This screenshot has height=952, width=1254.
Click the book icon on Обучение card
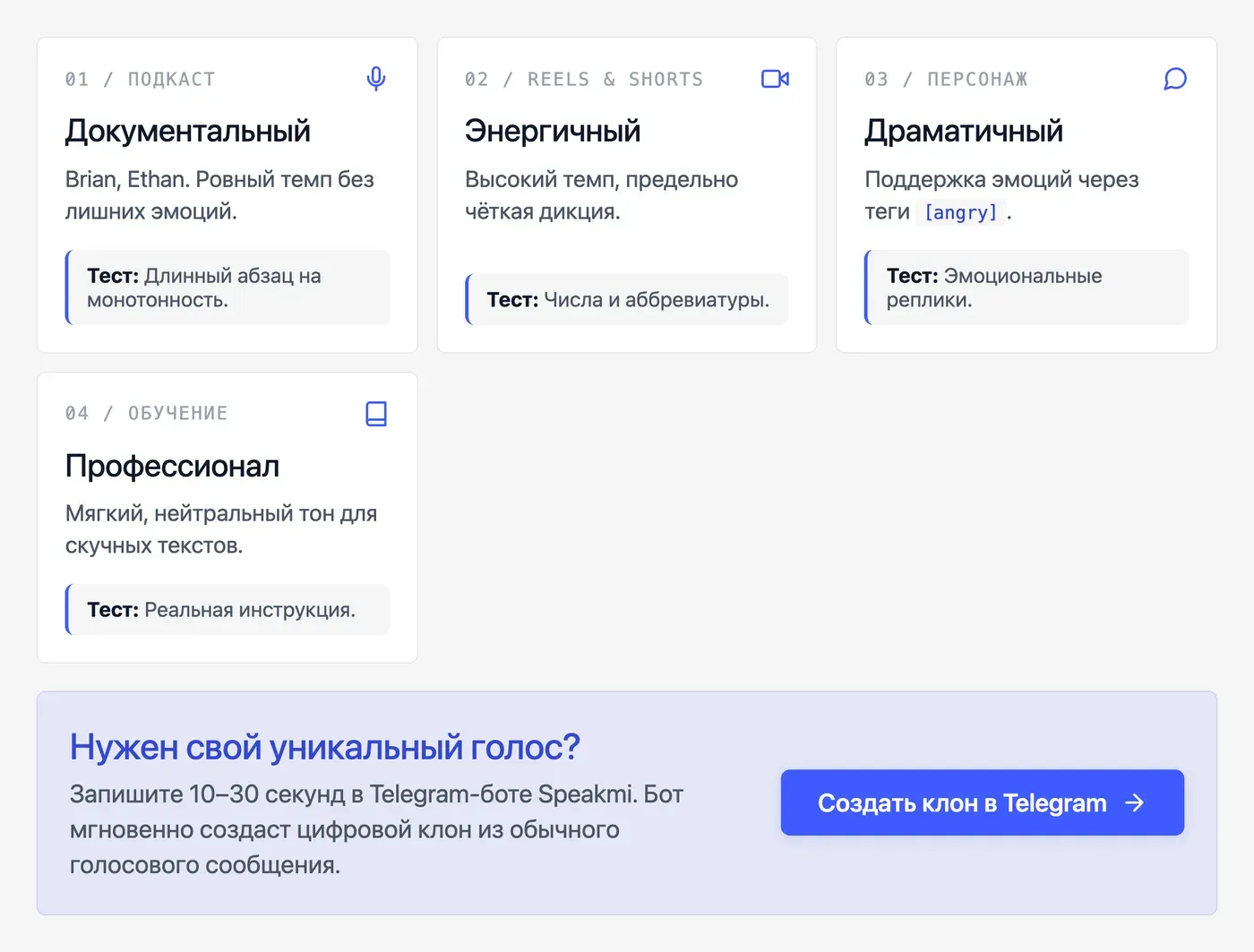tap(376, 414)
